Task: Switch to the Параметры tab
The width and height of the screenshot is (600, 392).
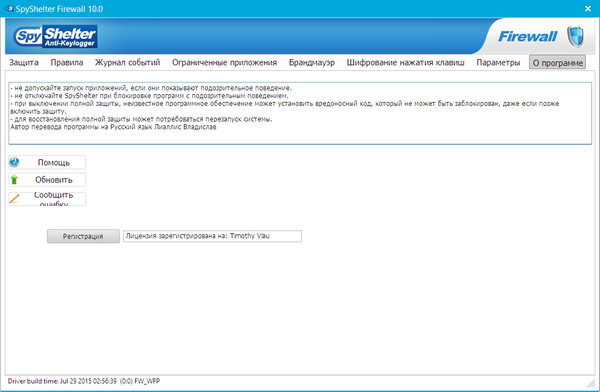Action: [498, 62]
